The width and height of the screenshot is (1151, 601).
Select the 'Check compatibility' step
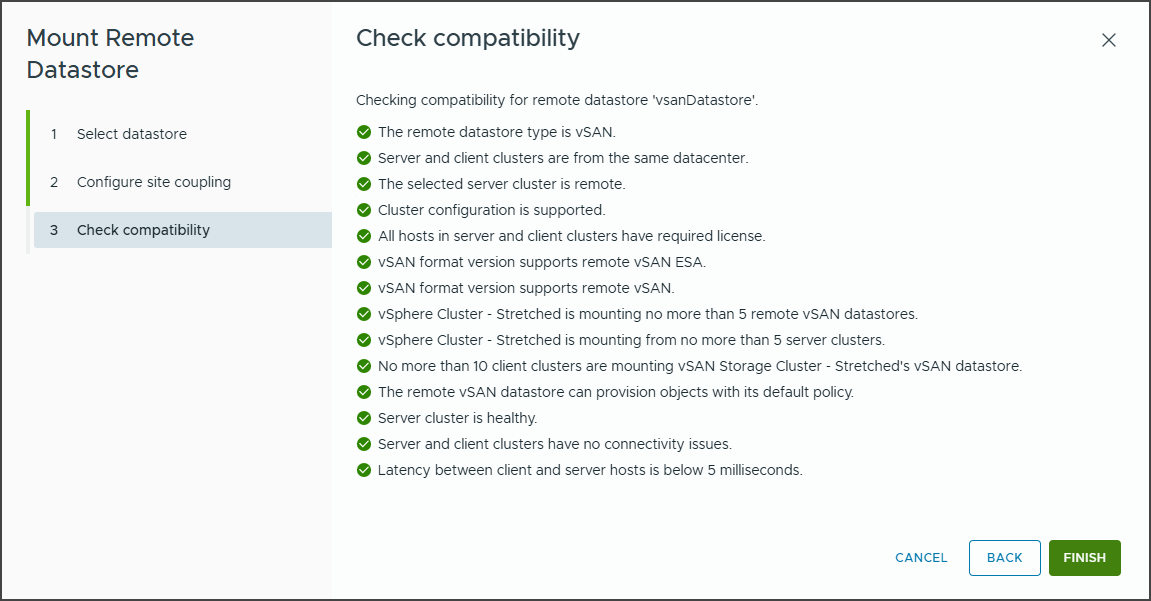click(143, 229)
